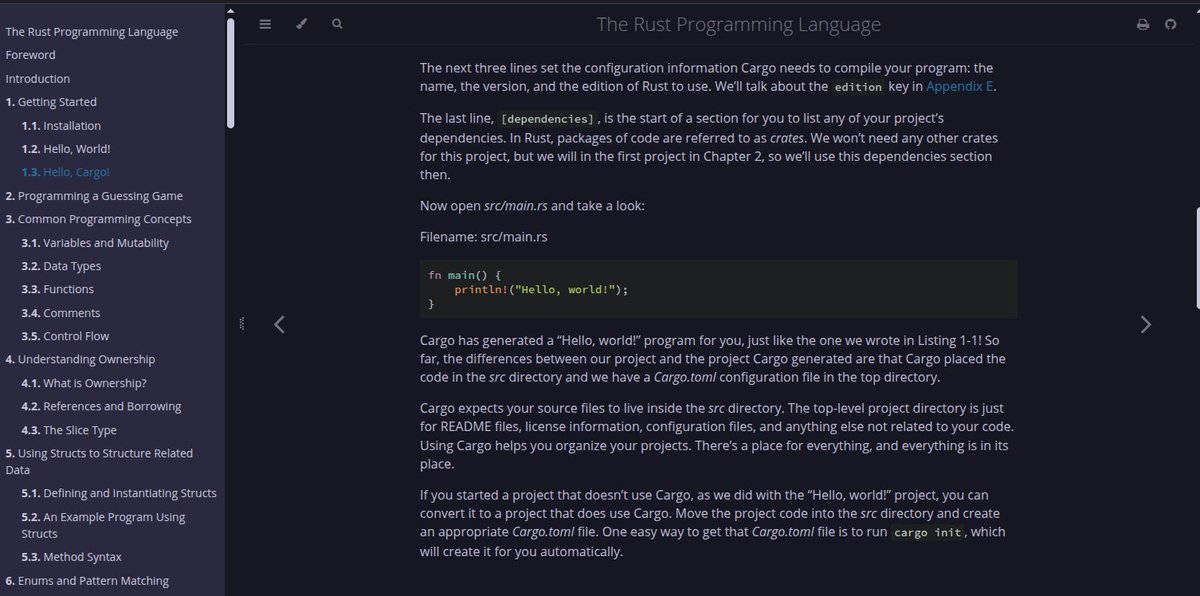The image size is (1200, 596).
Task: Open 6. Enums and Pattern Matching
Action: [87, 580]
